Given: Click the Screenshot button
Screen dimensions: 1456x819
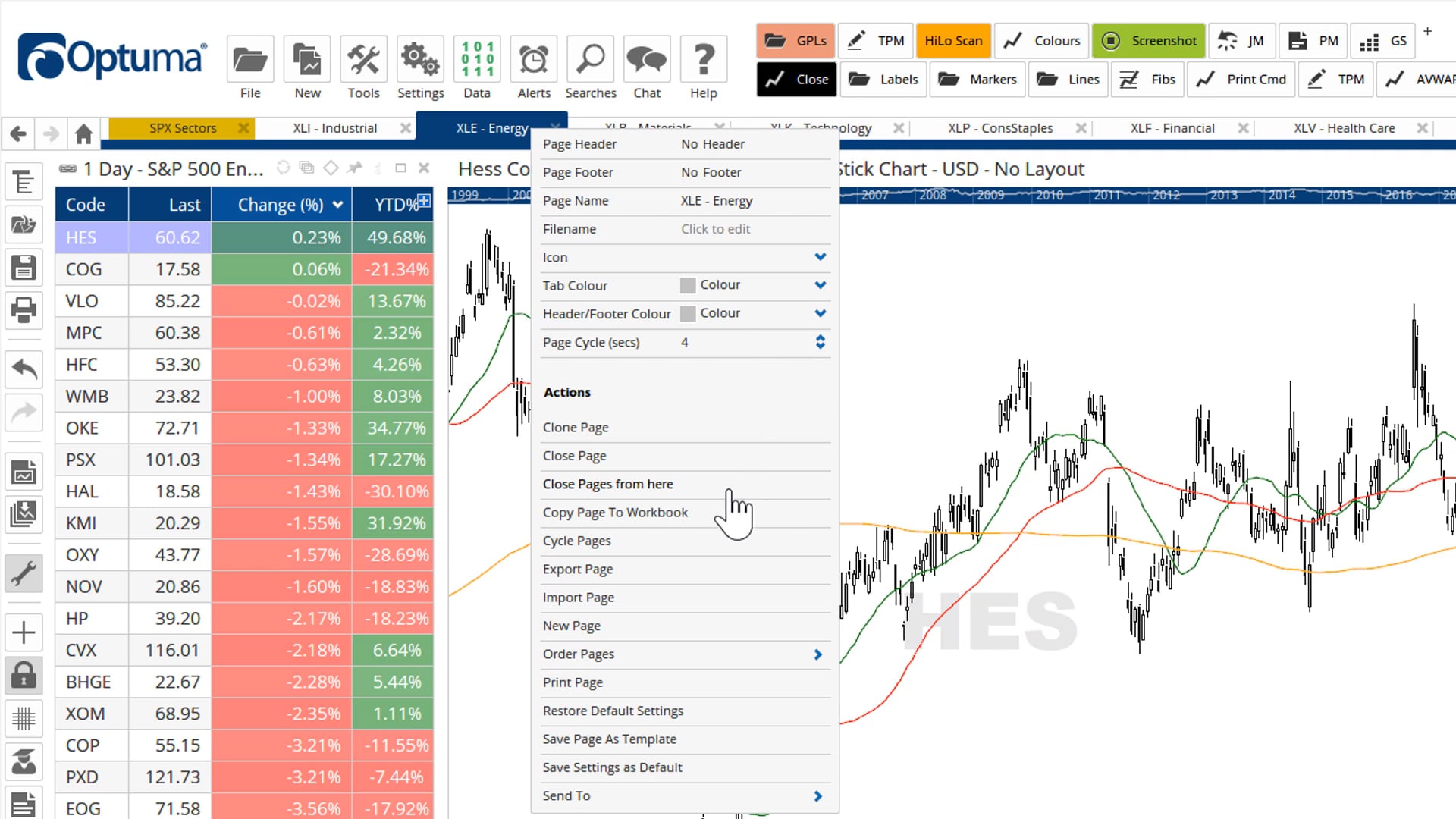Looking at the screenshot, I should pos(1149,41).
